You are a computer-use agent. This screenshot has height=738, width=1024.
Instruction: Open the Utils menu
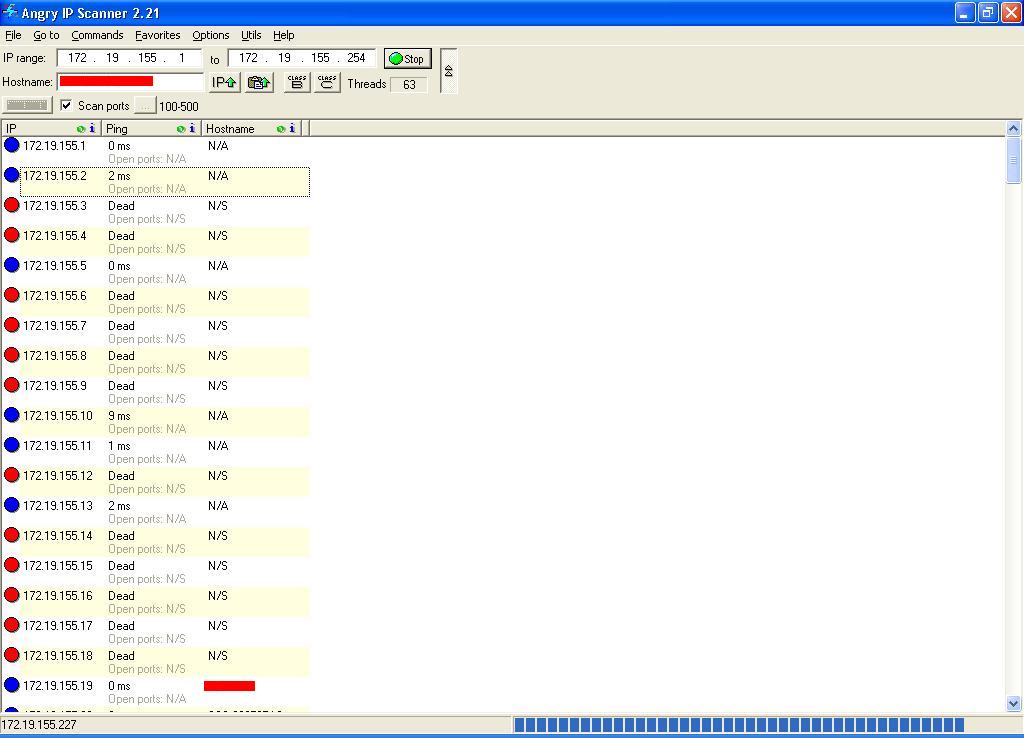tap(251, 35)
